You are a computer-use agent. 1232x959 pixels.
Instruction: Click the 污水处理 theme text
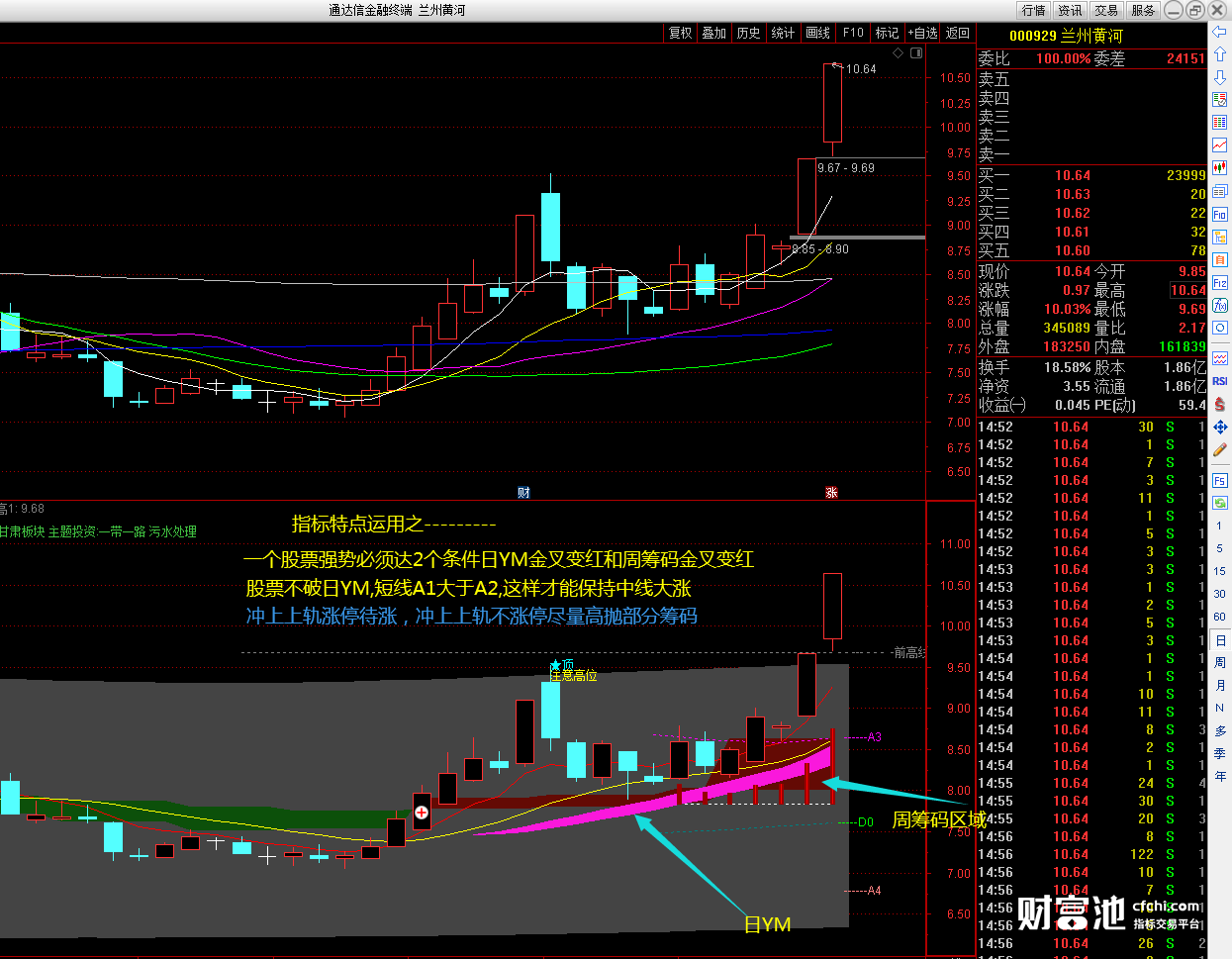(173, 531)
